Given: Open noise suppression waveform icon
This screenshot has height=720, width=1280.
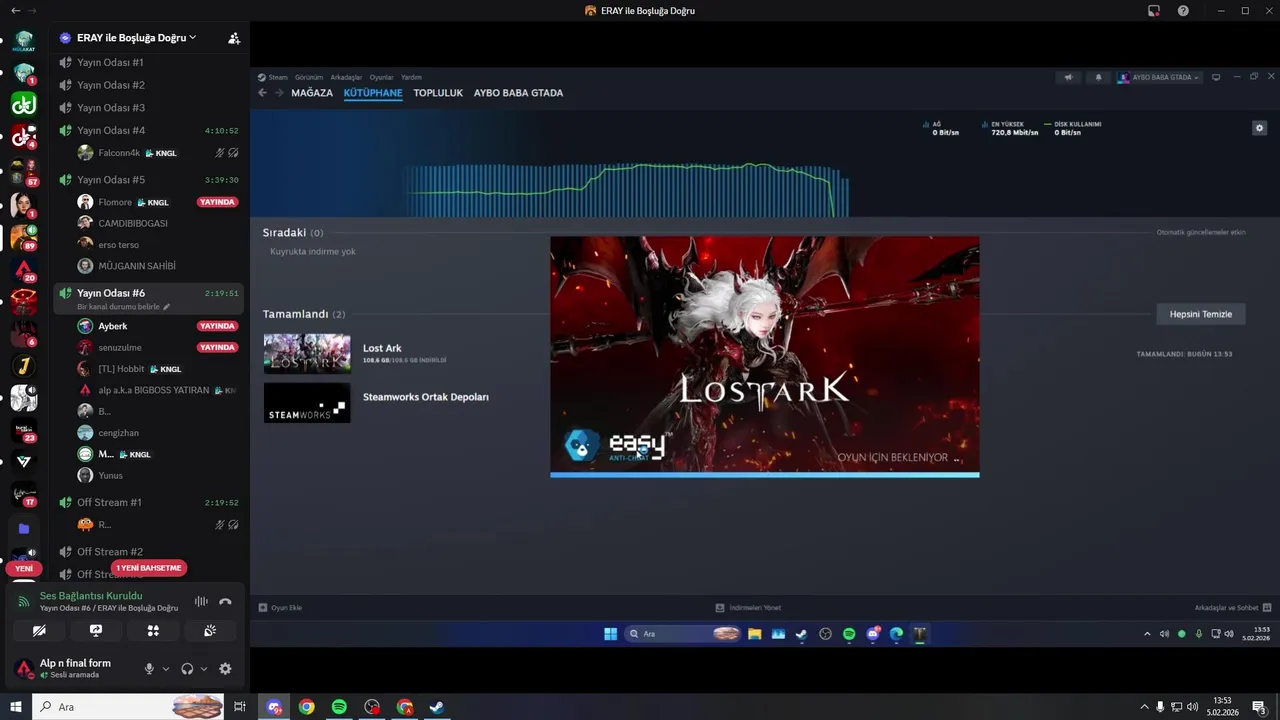Looking at the screenshot, I should click(201, 601).
